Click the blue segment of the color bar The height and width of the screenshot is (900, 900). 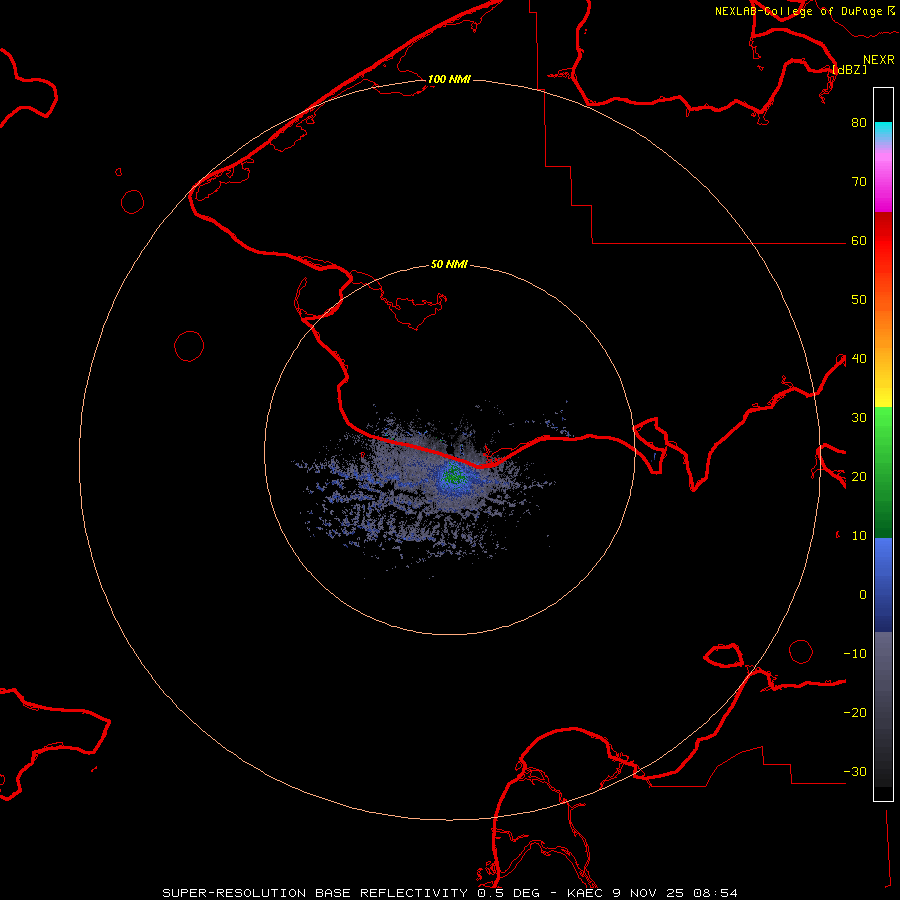coord(883,585)
